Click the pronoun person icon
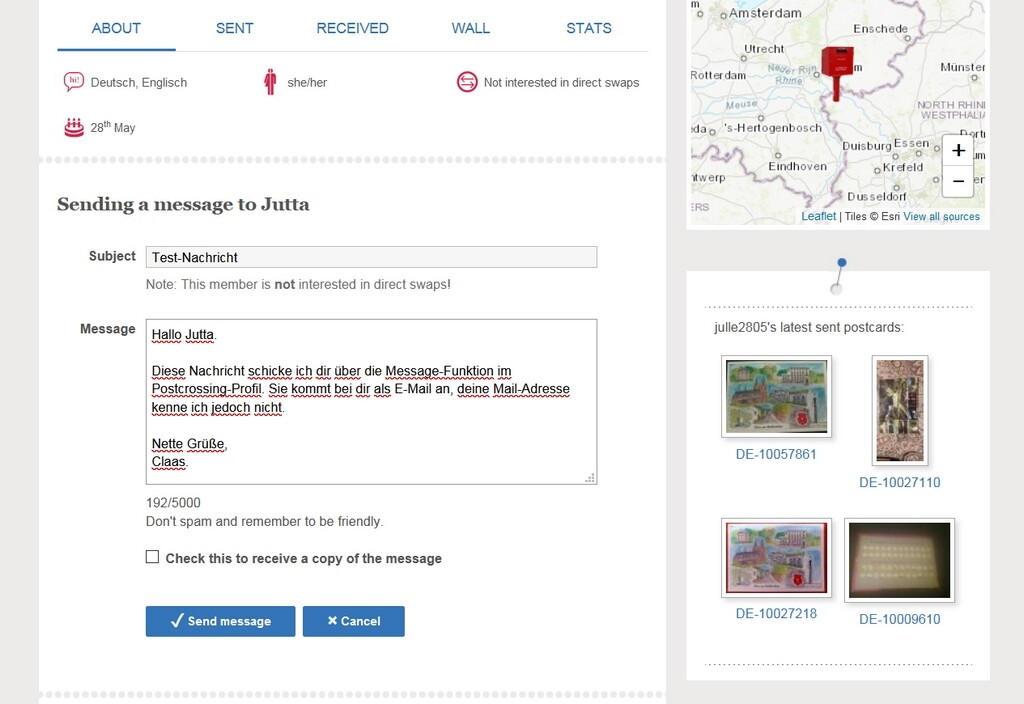The image size is (1024, 704). pyautogui.click(x=270, y=82)
